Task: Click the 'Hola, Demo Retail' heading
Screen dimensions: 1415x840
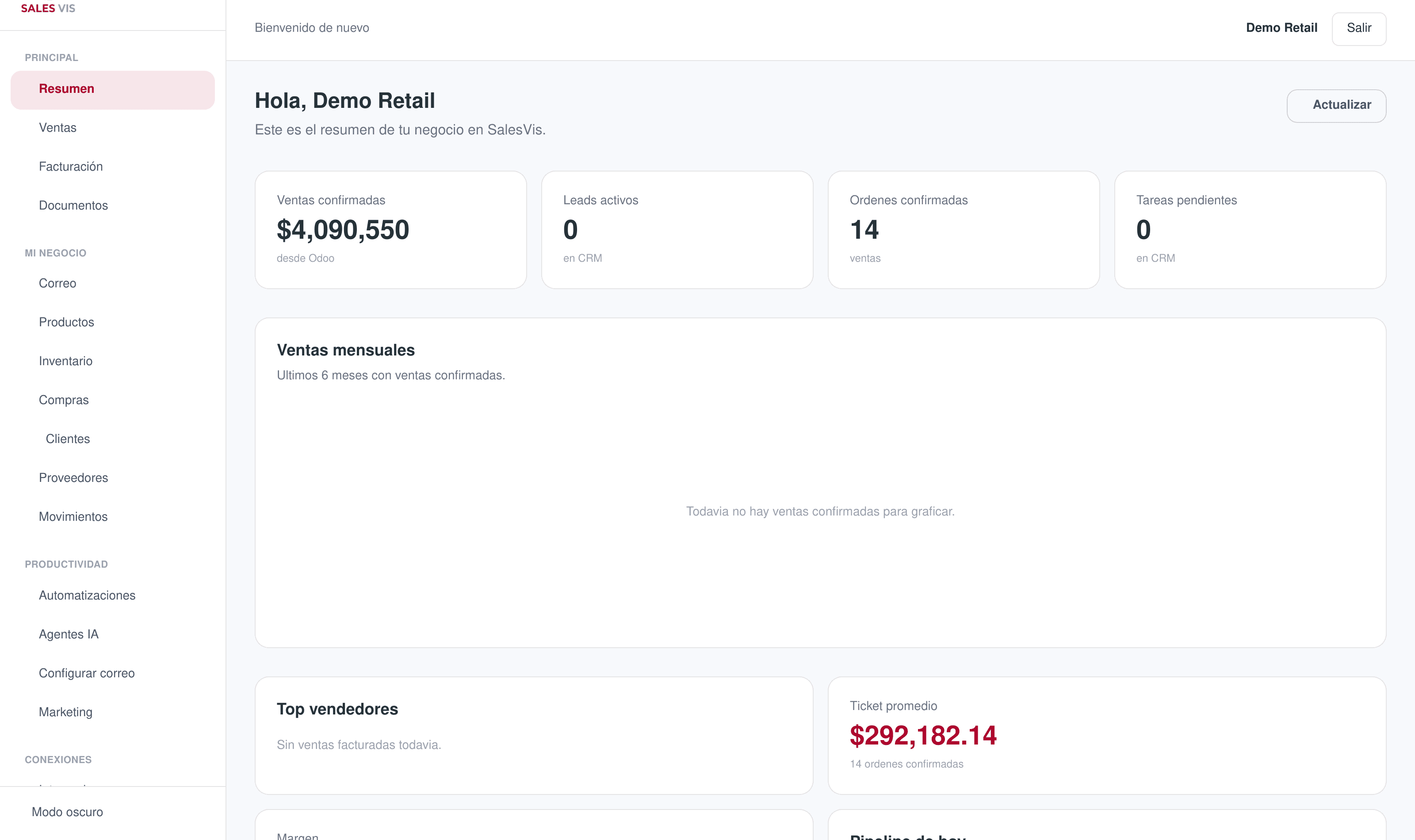Action: pyautogui.click(x=345, y=101)
